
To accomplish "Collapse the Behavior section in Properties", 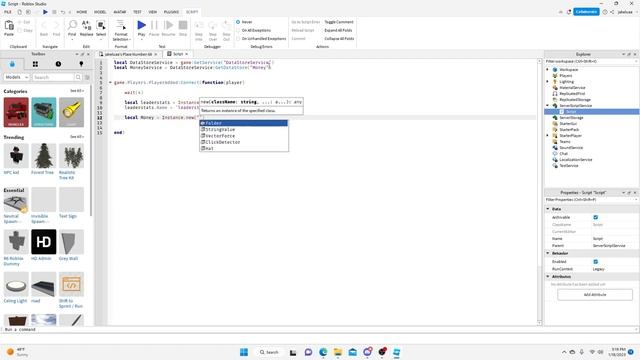I will (x=548, y=253).
